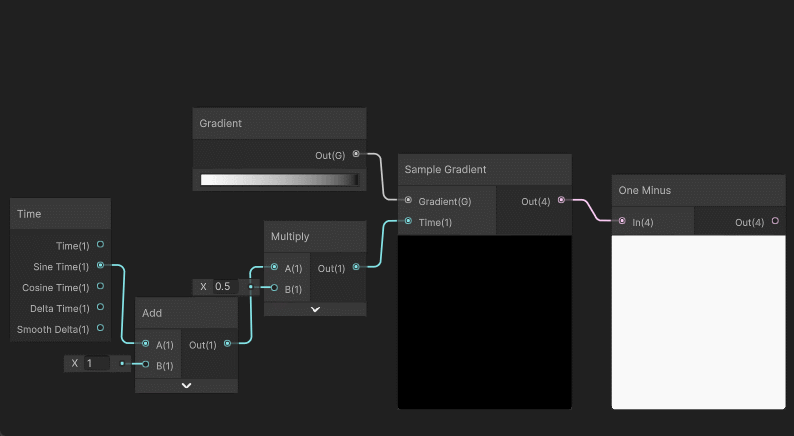Expand the Multiply node preview chevron
Image resolution: width=794 pixels, height=436 pixels.
(x=315, y=309)
